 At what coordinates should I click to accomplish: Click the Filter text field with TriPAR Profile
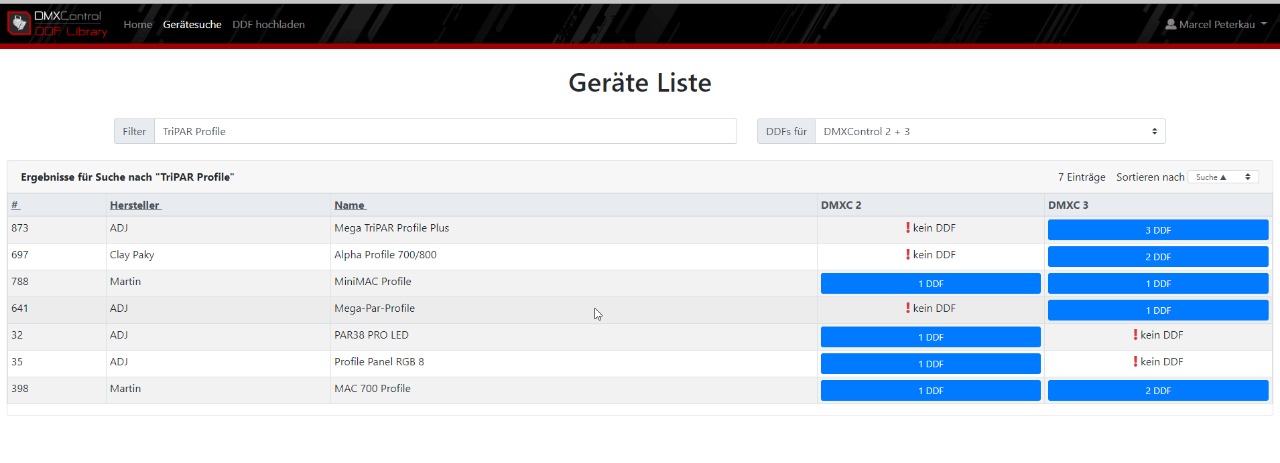click(444, 131)
